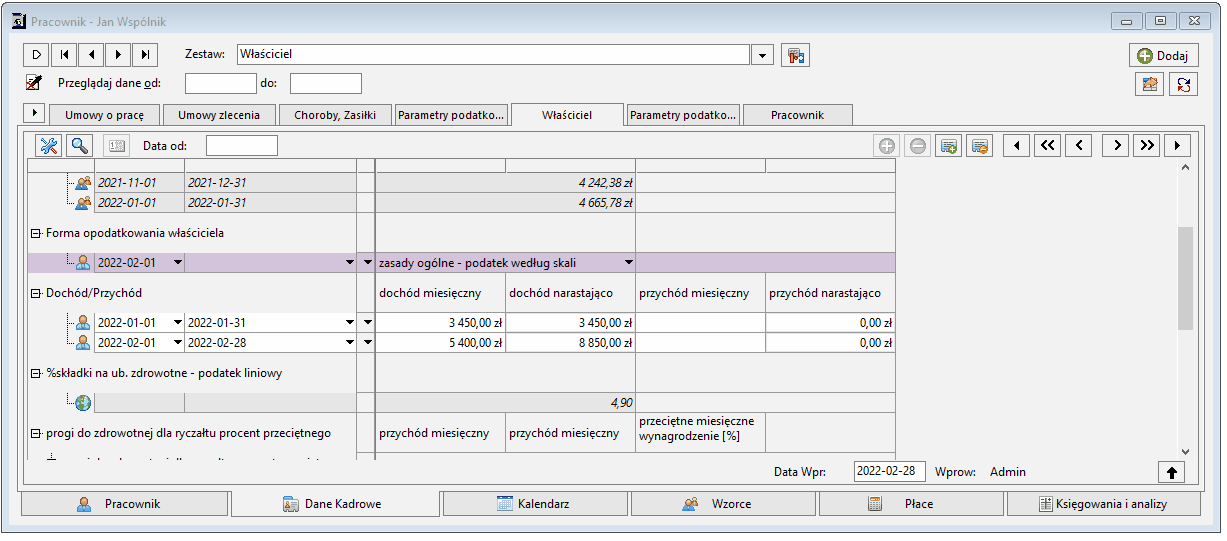The height and width of the screenshot is (541, 1227).
Task: Collapse the Dochód/Przychód section
Action: (x=36, y=293)
